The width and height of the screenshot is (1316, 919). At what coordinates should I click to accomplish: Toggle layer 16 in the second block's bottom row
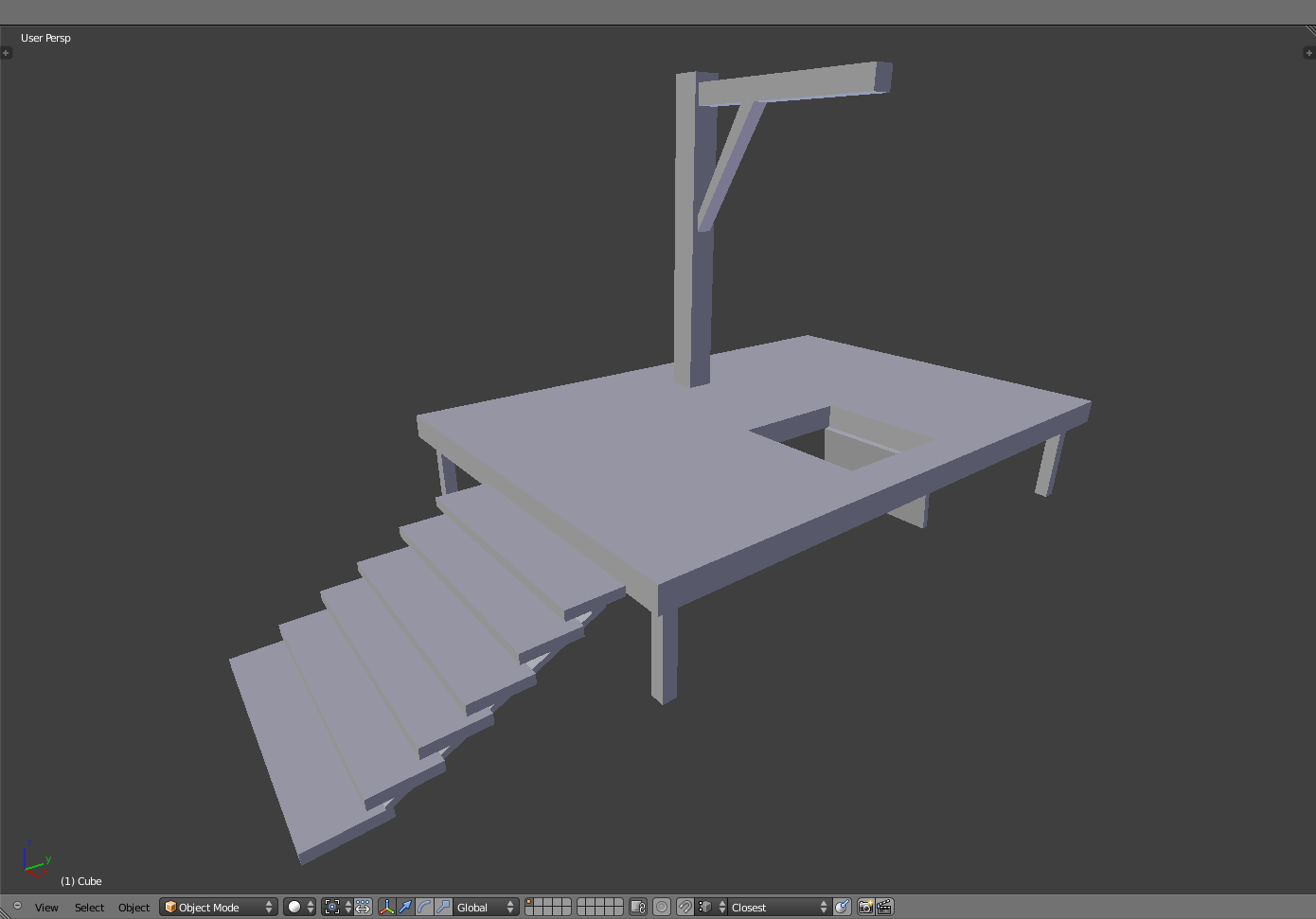[582, 911]
